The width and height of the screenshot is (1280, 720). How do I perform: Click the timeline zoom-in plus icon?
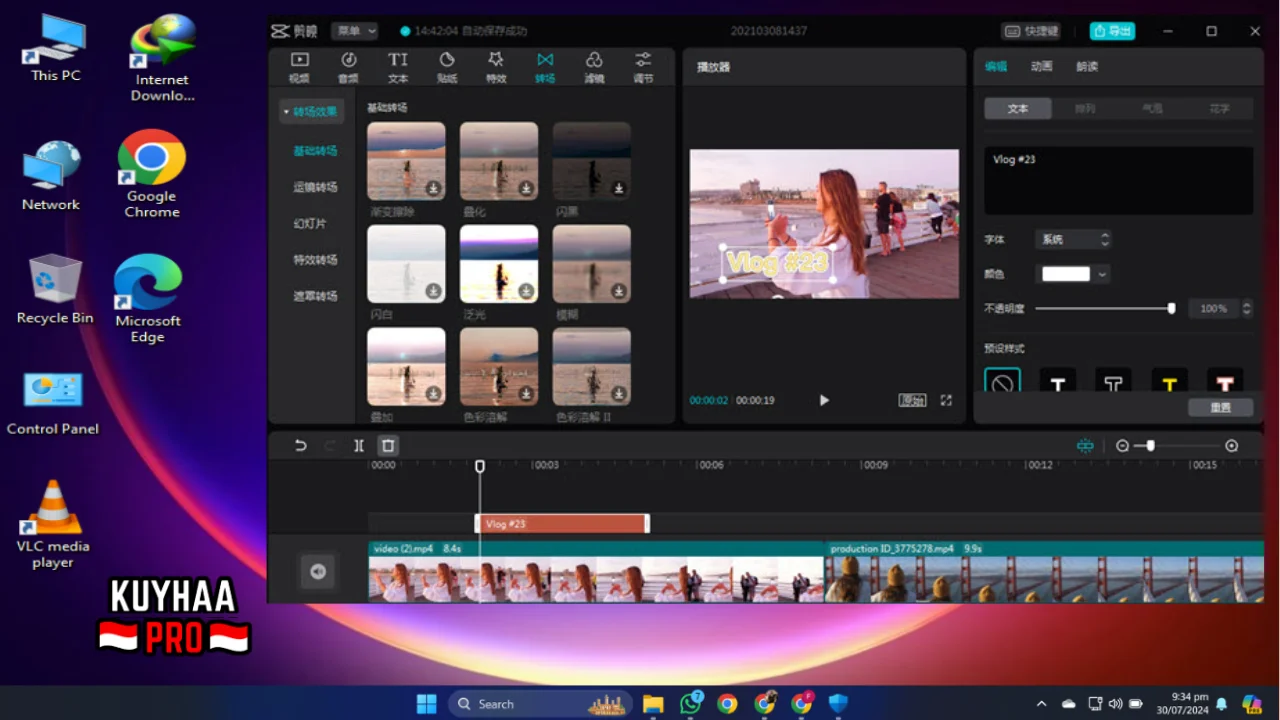(1232, 446)
